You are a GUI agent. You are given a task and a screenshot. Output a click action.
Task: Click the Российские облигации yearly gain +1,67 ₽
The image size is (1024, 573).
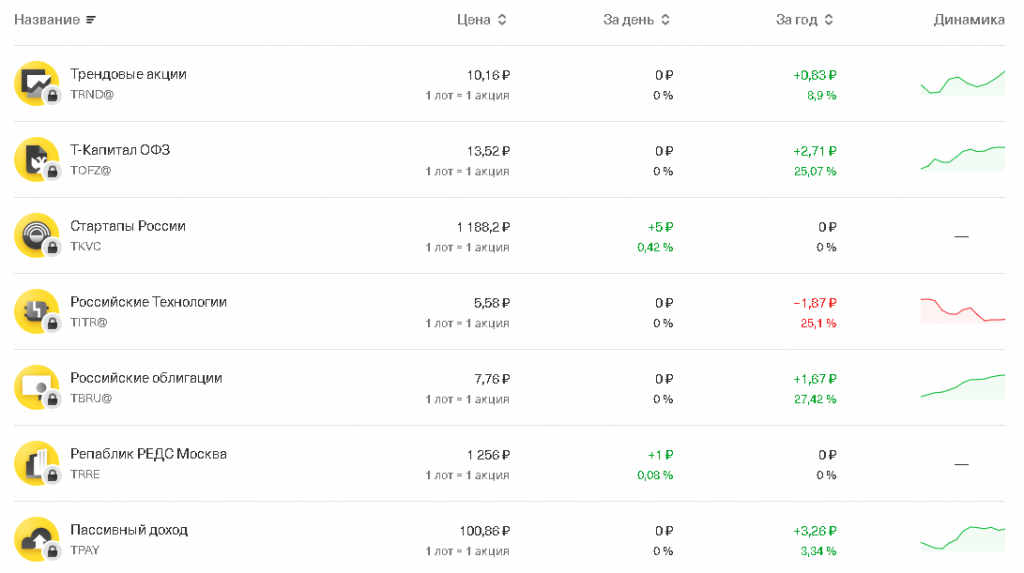coord(814,379)
